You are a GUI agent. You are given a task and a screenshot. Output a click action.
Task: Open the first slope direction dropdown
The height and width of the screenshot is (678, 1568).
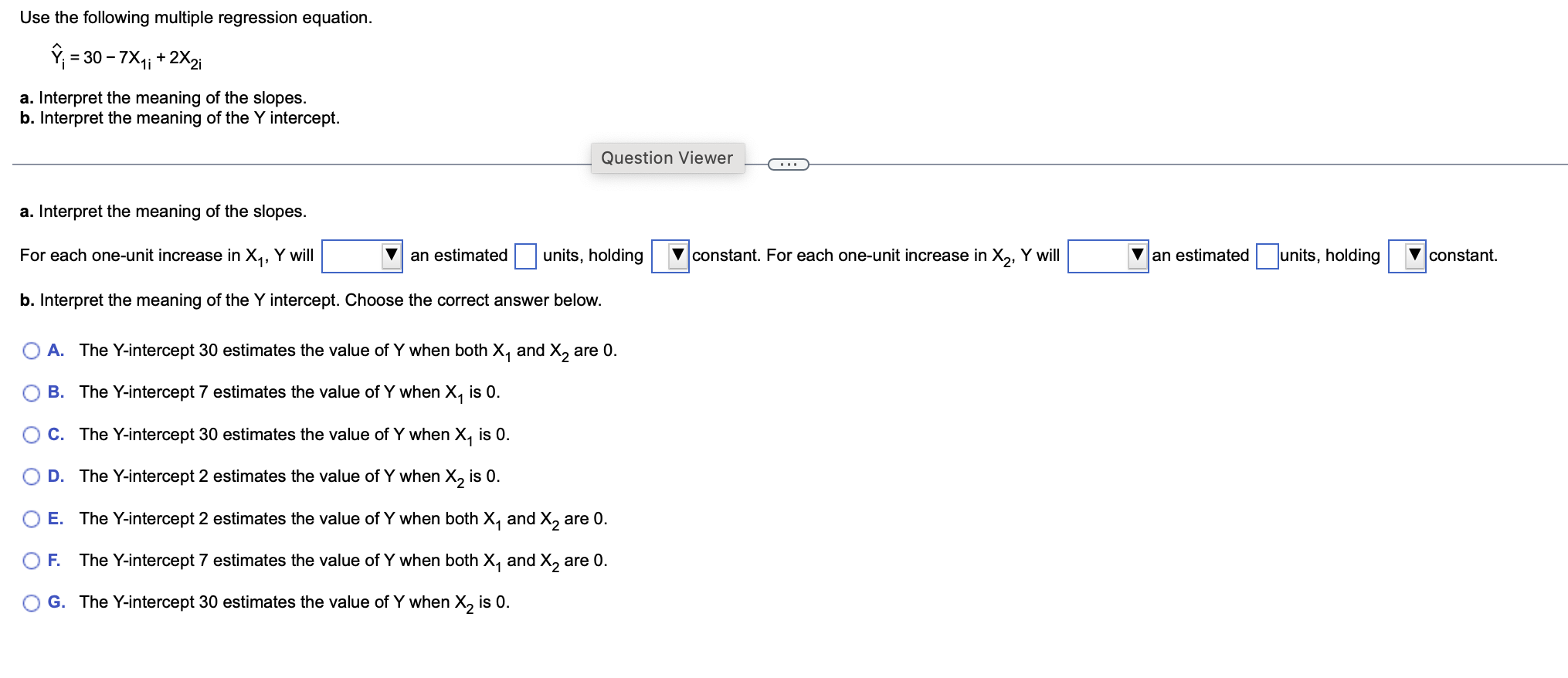click(361, 256)
